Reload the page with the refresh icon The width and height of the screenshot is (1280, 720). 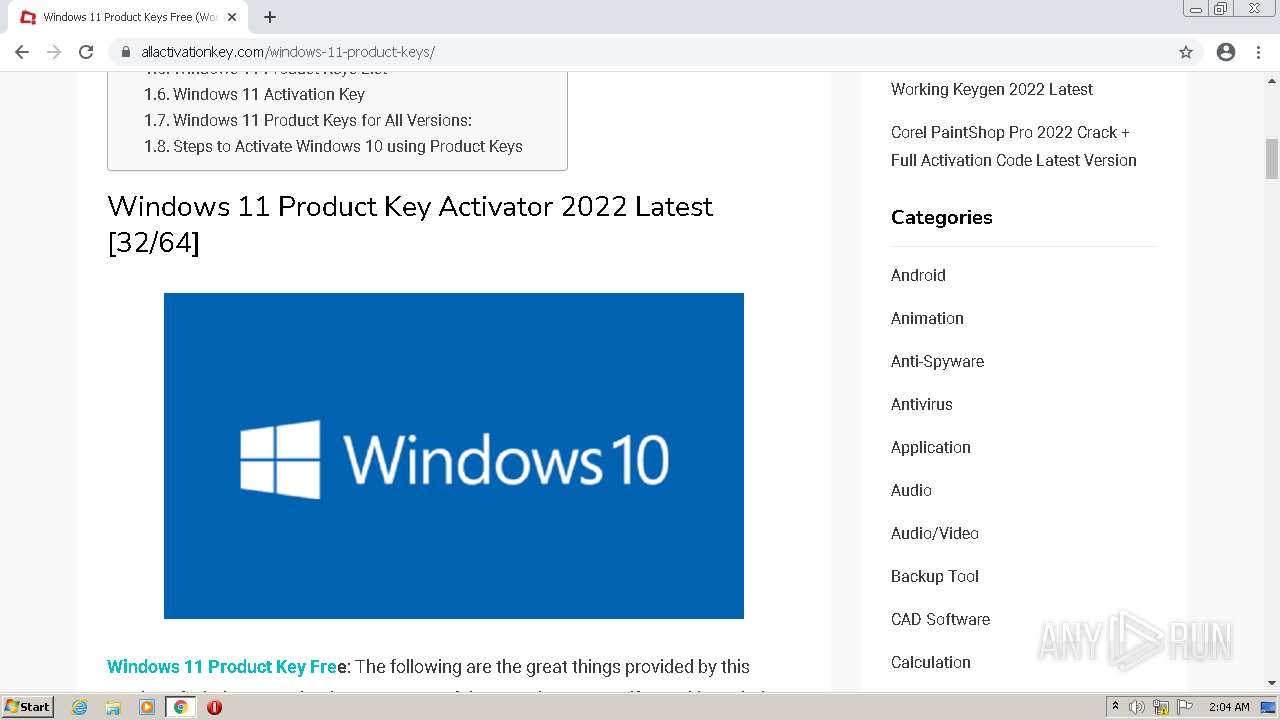tap(86, 52)
